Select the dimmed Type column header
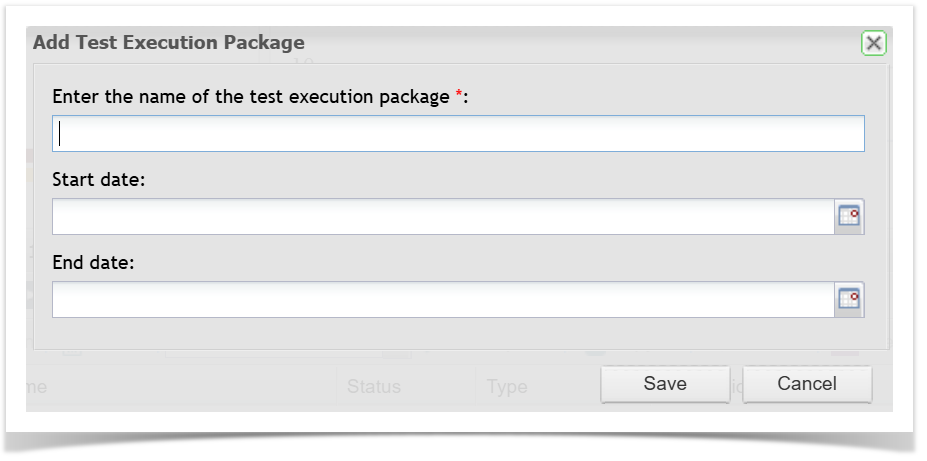 [507, 386]
